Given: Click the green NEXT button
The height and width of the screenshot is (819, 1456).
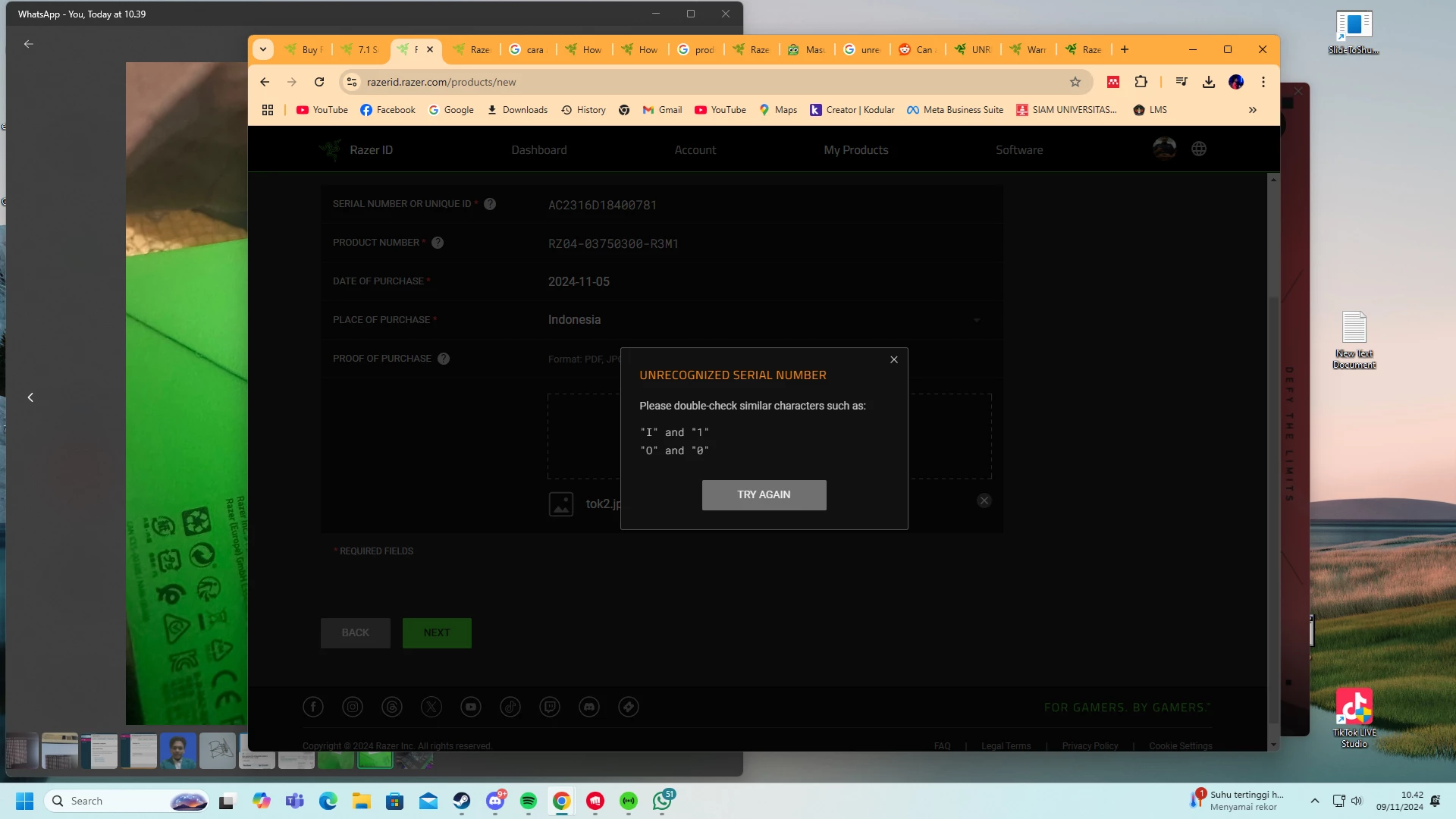Looking at the screenshot, I should tap(437, 632).
